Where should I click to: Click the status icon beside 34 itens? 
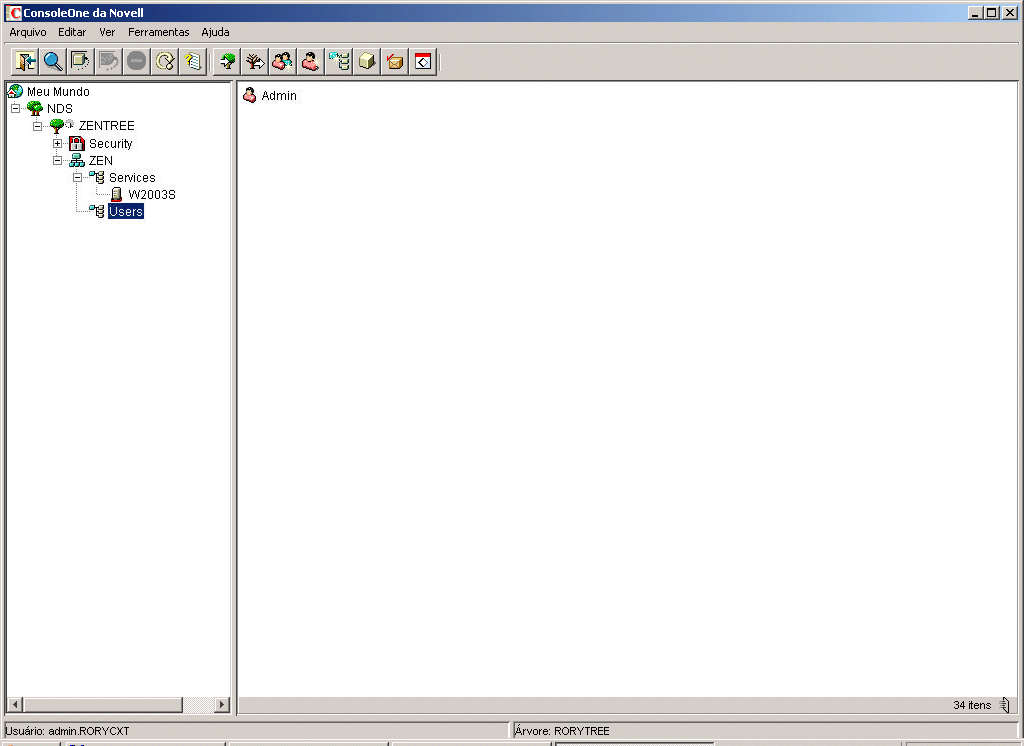pyautogui.click(x=1006, y=705)
